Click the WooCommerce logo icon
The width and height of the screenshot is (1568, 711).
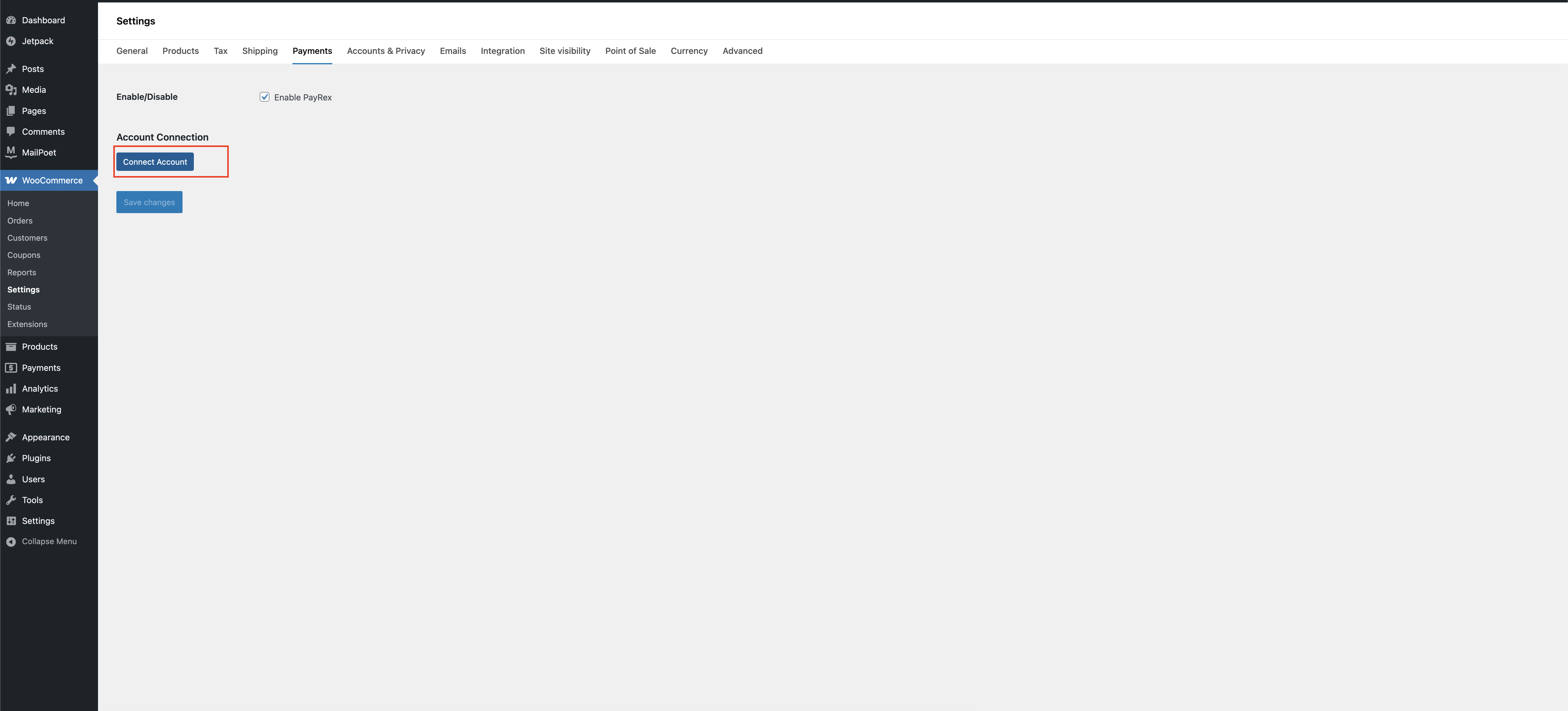[11, 180]
